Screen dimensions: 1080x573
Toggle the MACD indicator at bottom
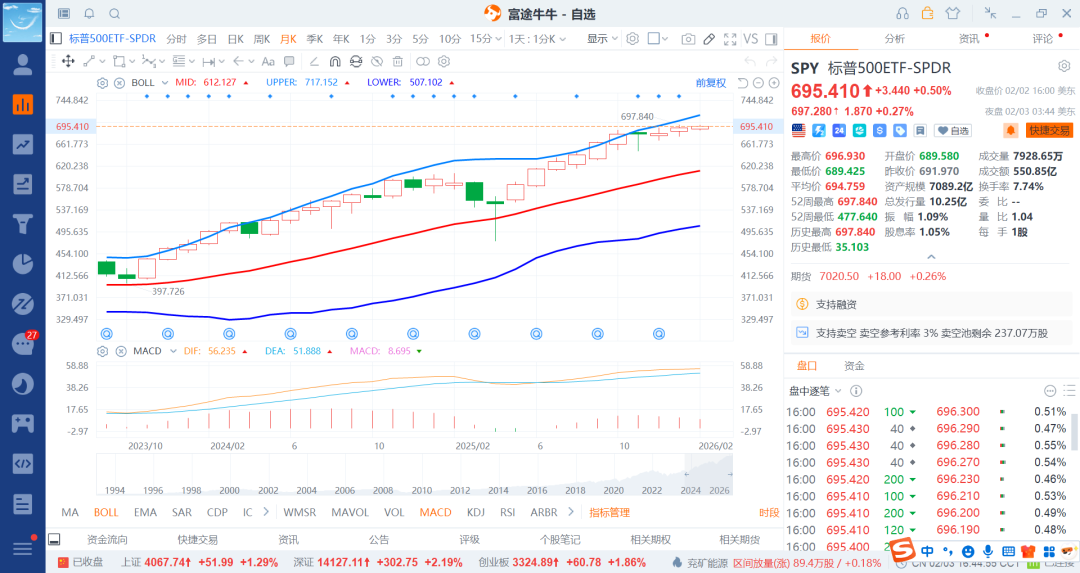(435, 512)
